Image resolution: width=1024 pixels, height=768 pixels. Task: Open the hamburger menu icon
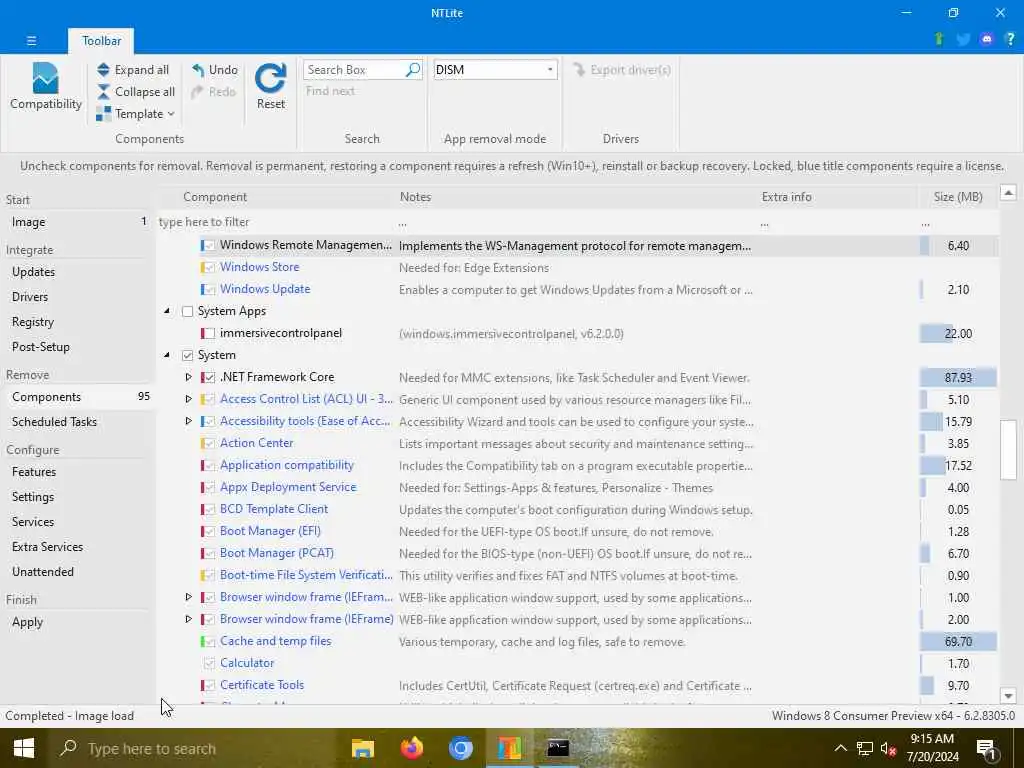coord(31,40)
